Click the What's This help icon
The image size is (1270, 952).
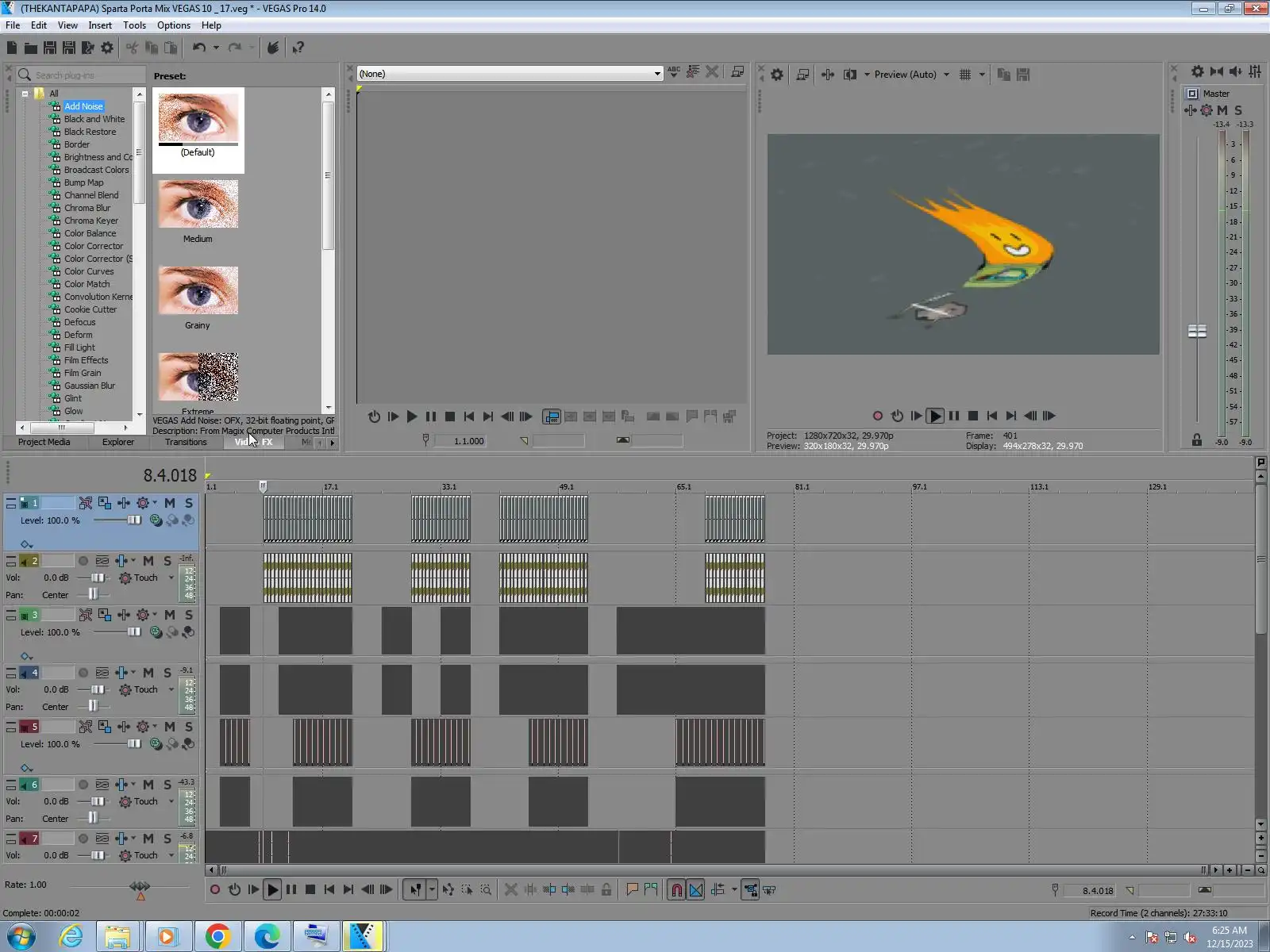(298, 48)
